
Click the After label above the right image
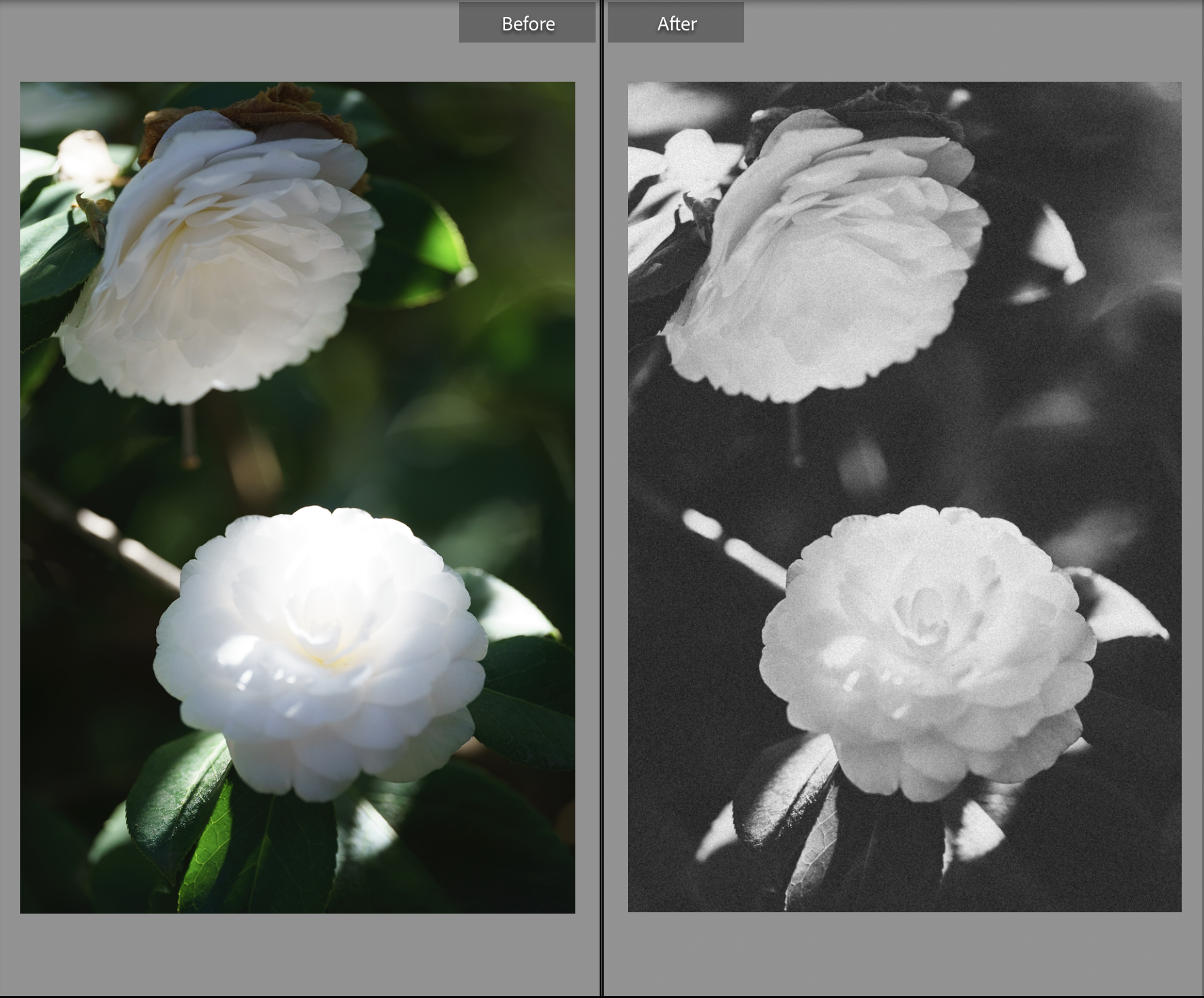(x=677, y=24)
